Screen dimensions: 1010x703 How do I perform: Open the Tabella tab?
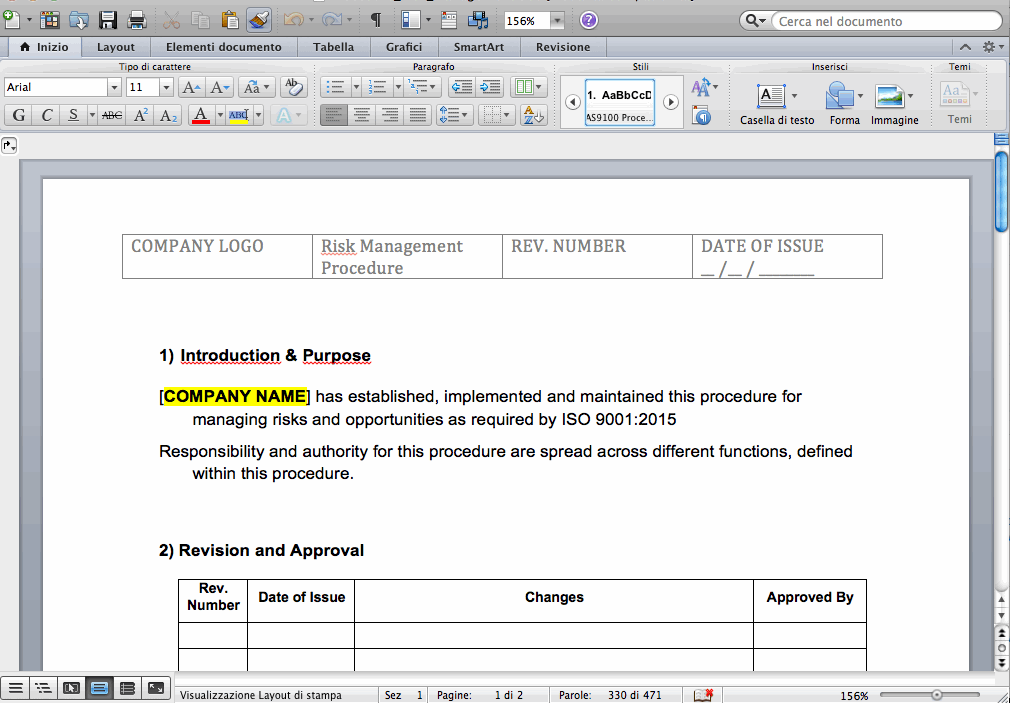click(x=334, y=47)
